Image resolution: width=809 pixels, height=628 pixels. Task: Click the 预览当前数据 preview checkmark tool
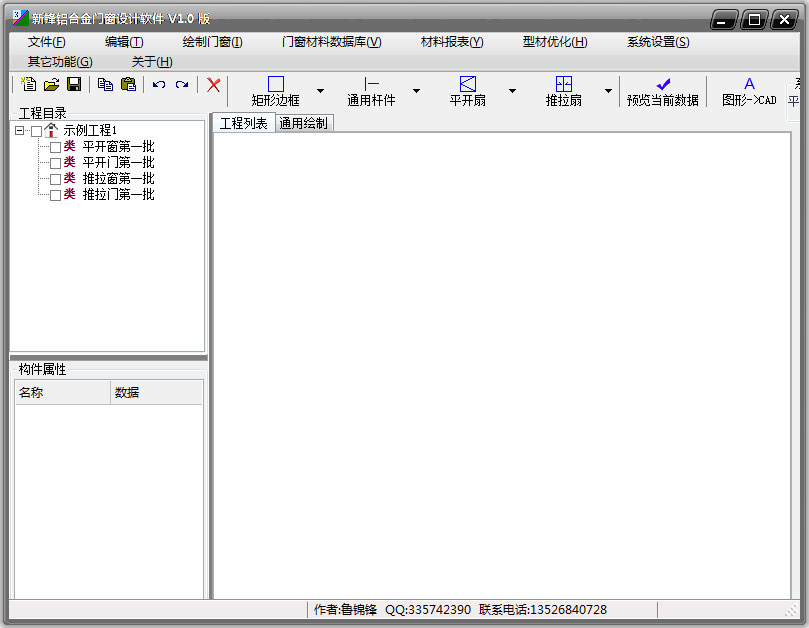pyautogui.click(x=663, y=91)
